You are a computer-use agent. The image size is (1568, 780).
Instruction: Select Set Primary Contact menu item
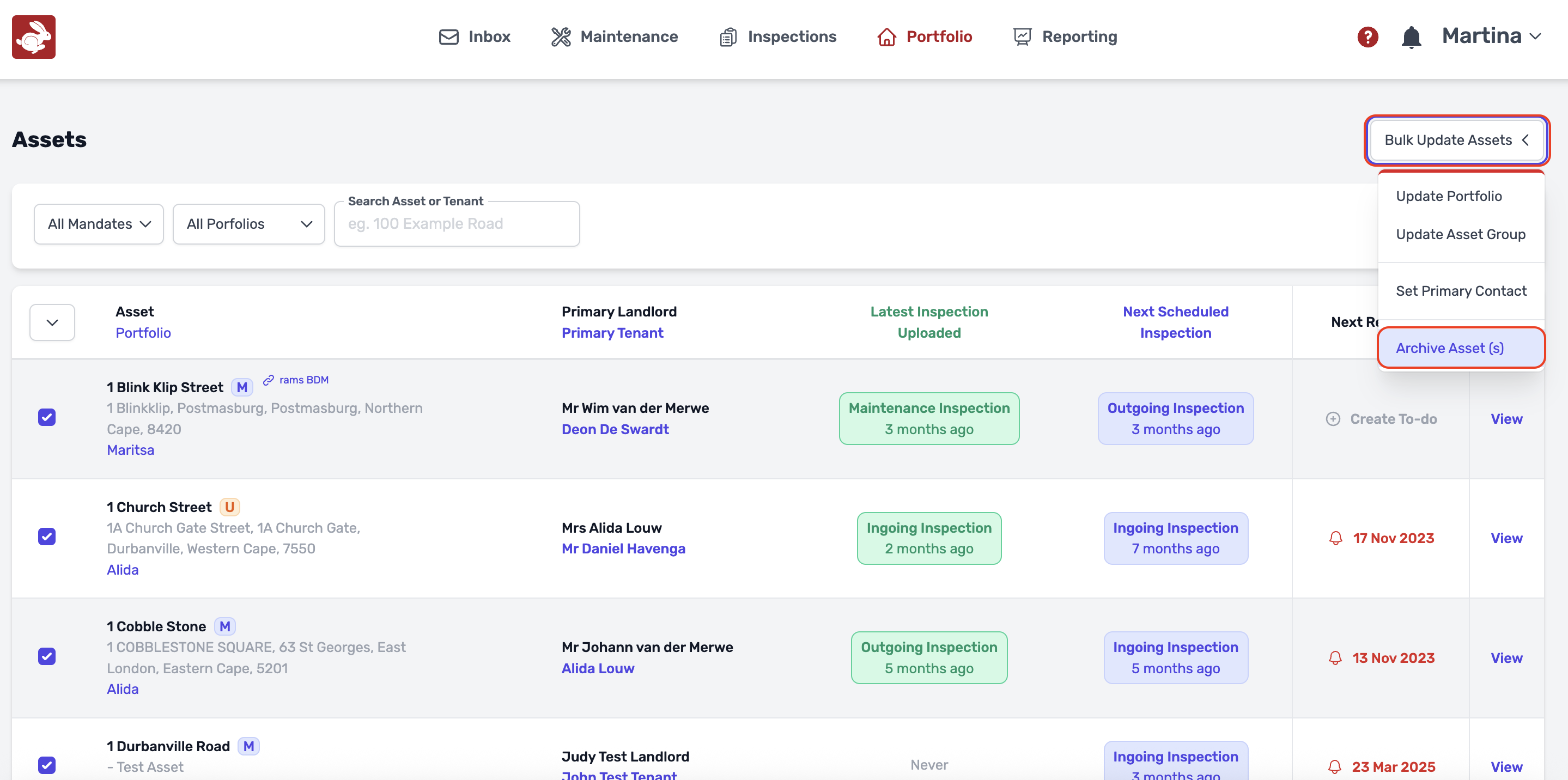coord(1460,291)
